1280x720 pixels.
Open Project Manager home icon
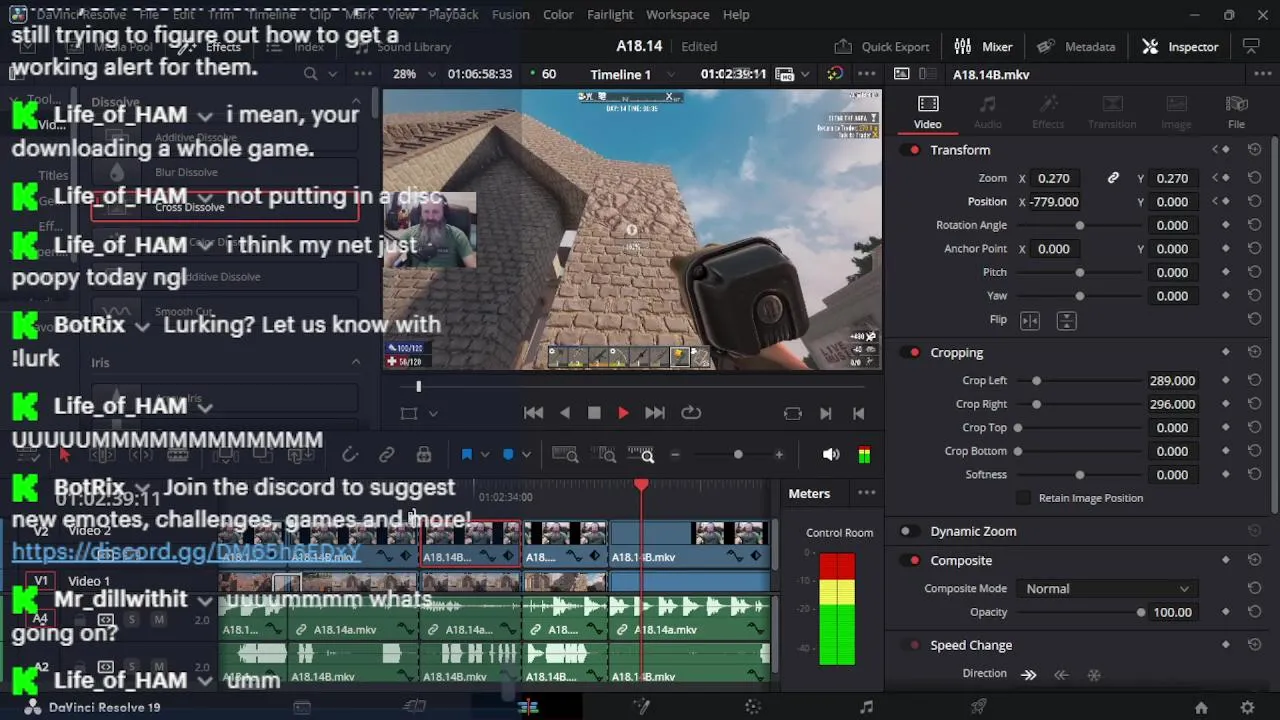point(1201,707)
